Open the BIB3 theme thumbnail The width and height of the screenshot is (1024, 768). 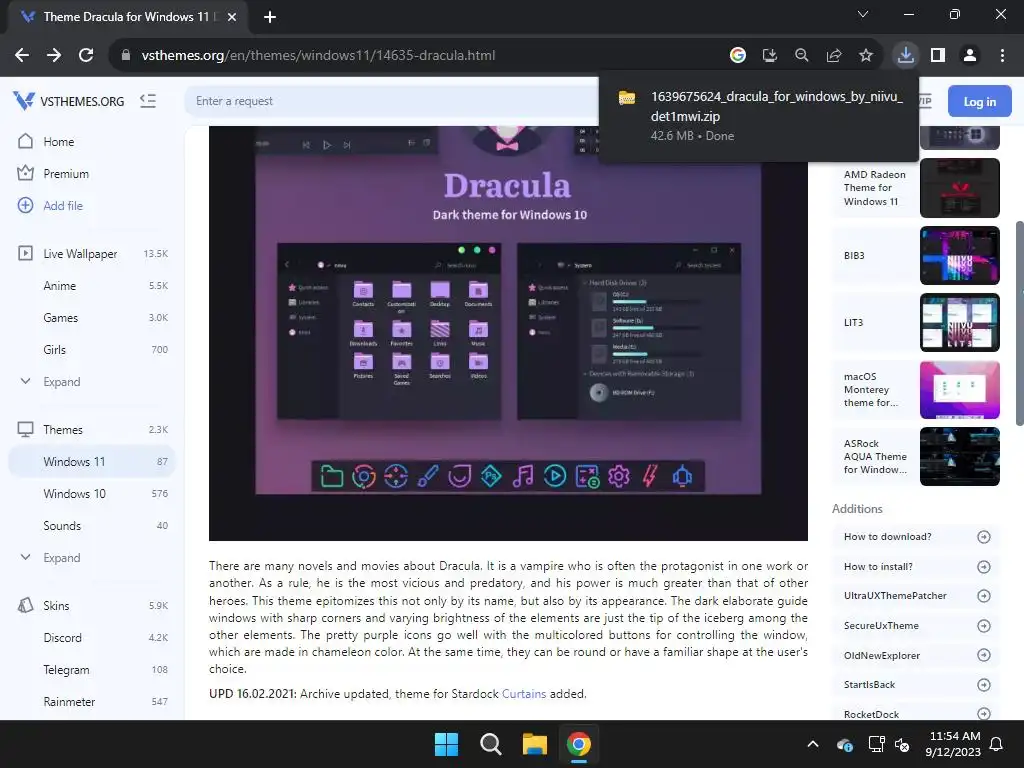pyautogui.click(x=959, y=255)
